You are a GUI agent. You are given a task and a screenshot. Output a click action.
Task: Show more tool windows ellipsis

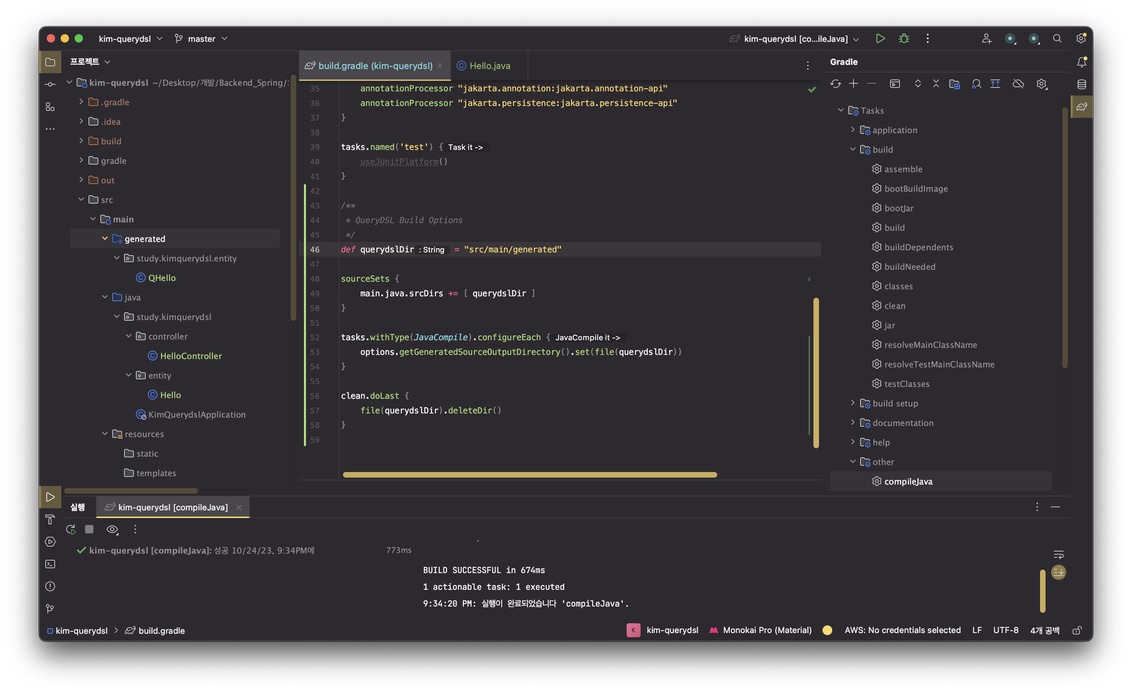50,129
